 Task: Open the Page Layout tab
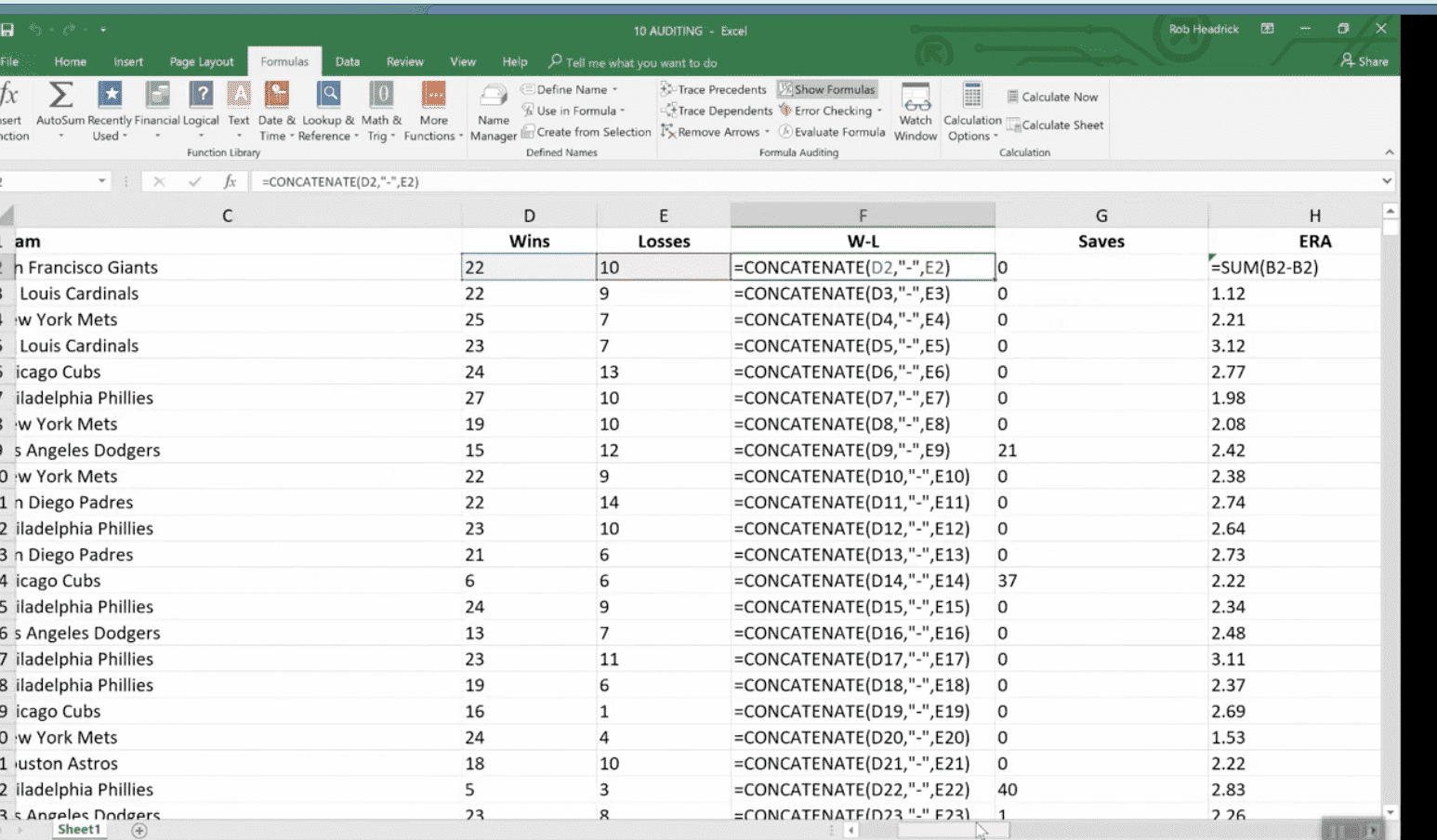pos(202,61)
